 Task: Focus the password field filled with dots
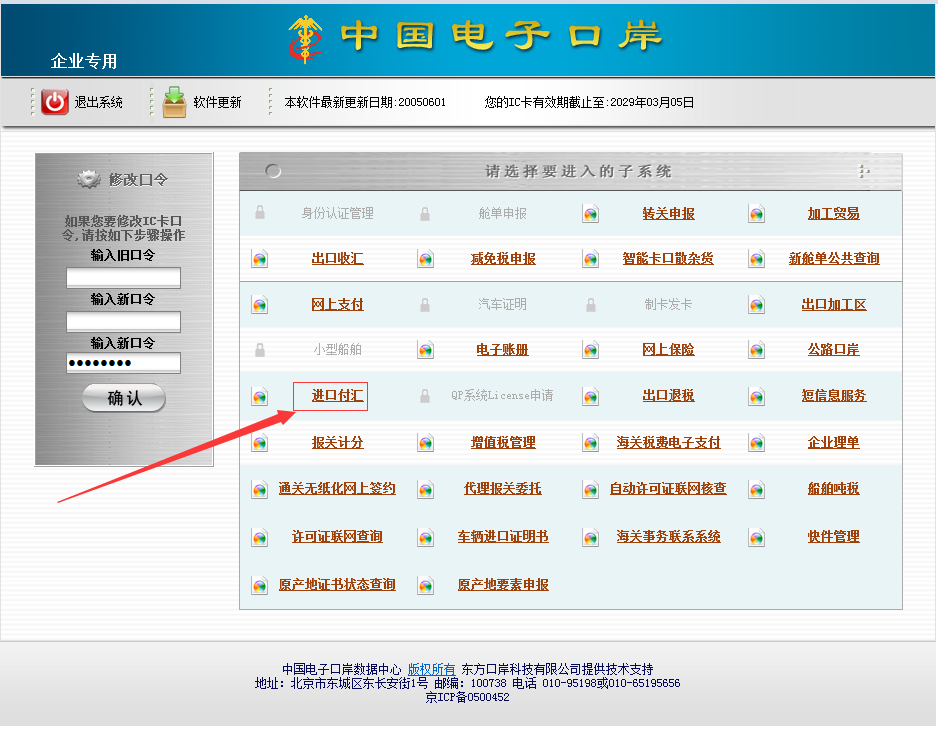pyautogui.click(x=123, y=363)
